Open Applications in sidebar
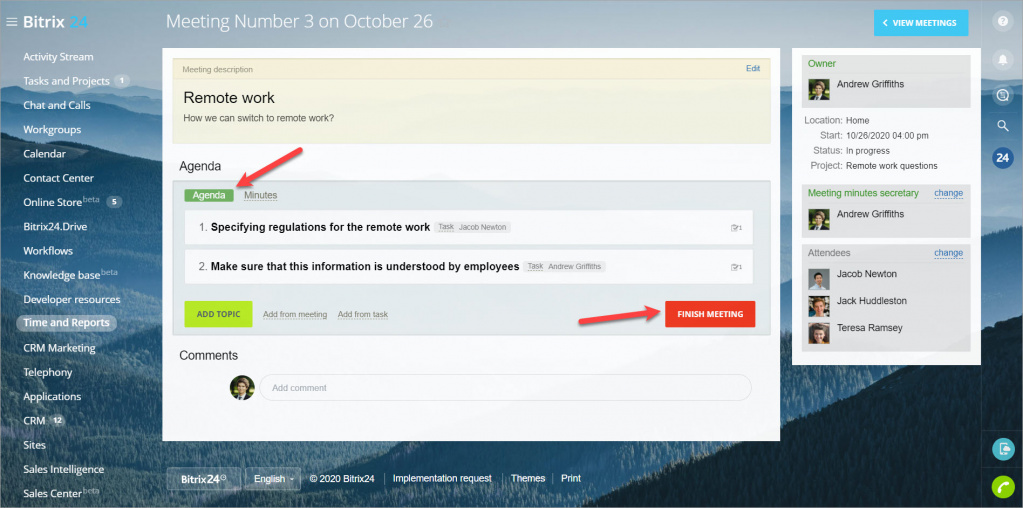 click(x=52, y=396)
